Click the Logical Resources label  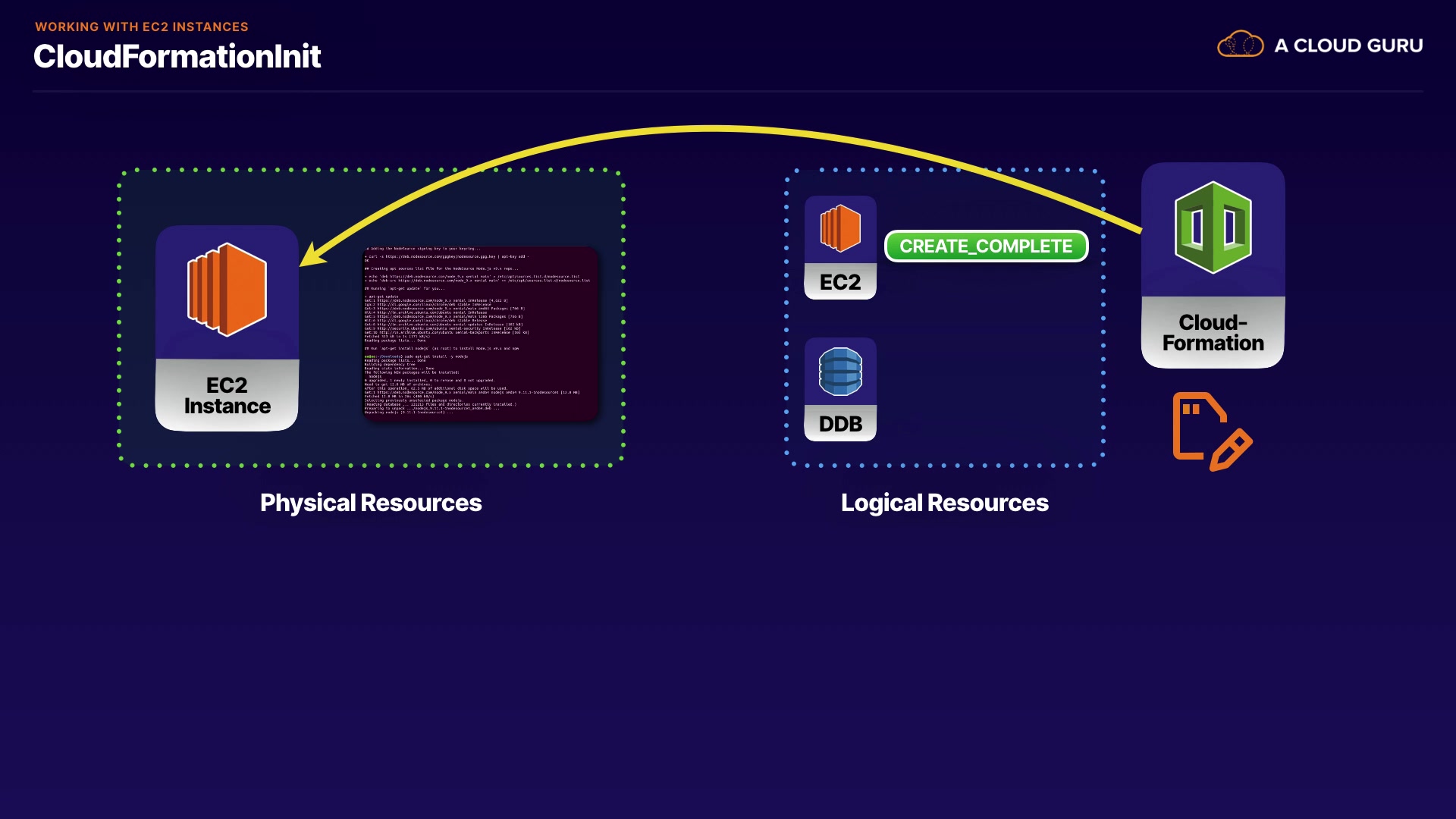click(x=944, y=503)
